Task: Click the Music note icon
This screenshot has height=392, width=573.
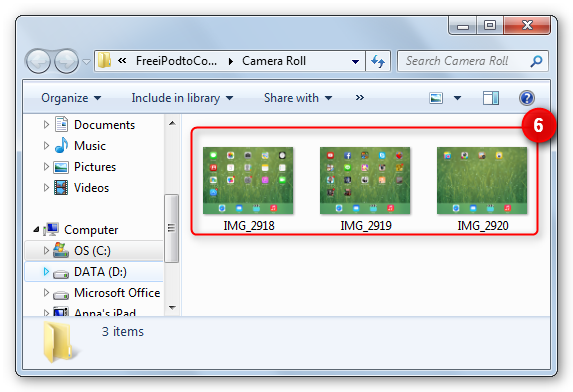Action: coord(61,145)
